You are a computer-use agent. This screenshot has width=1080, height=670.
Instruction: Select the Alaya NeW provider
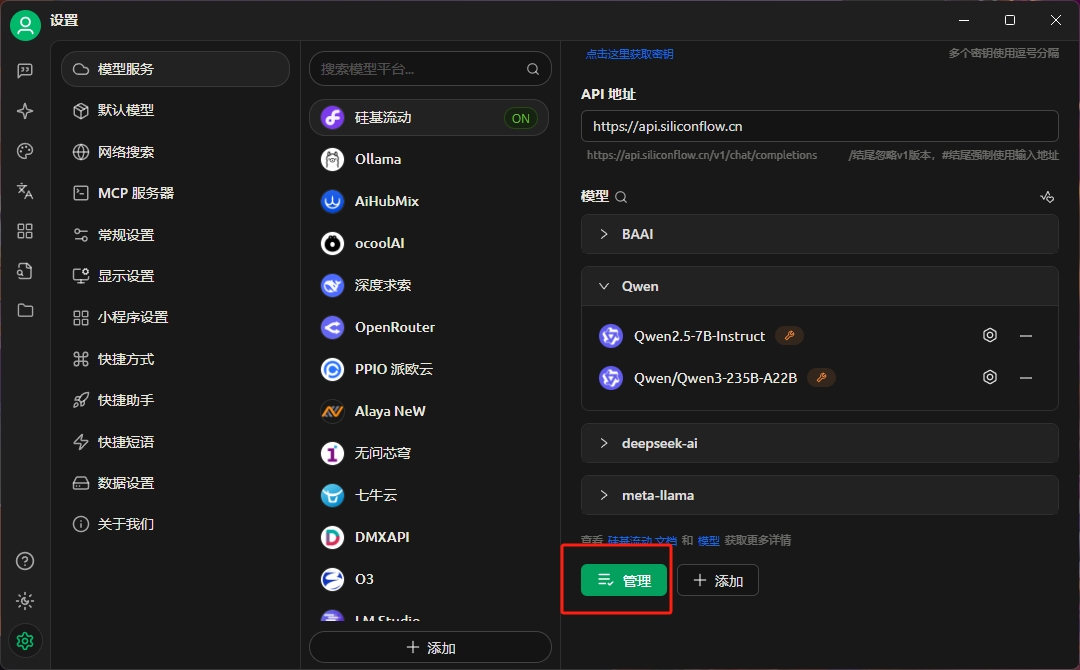point(429,411)
